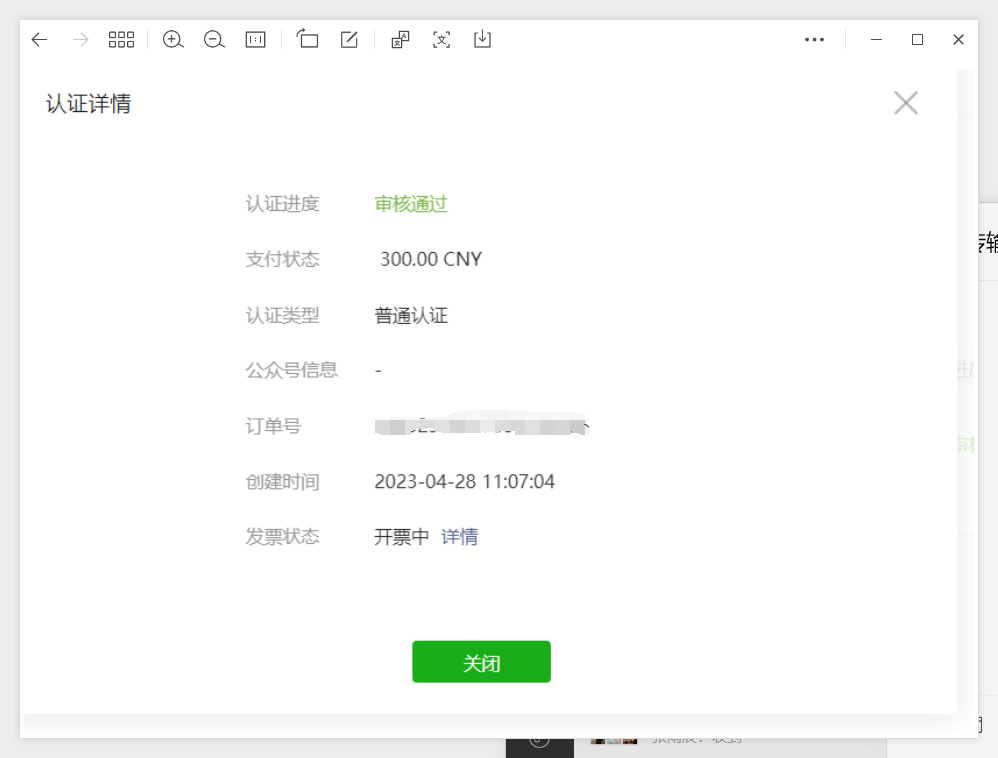Image resolution: width=998 pixels, height=758 pixels.
Task: Click the green 关闭 button
Action: [481, 661]
